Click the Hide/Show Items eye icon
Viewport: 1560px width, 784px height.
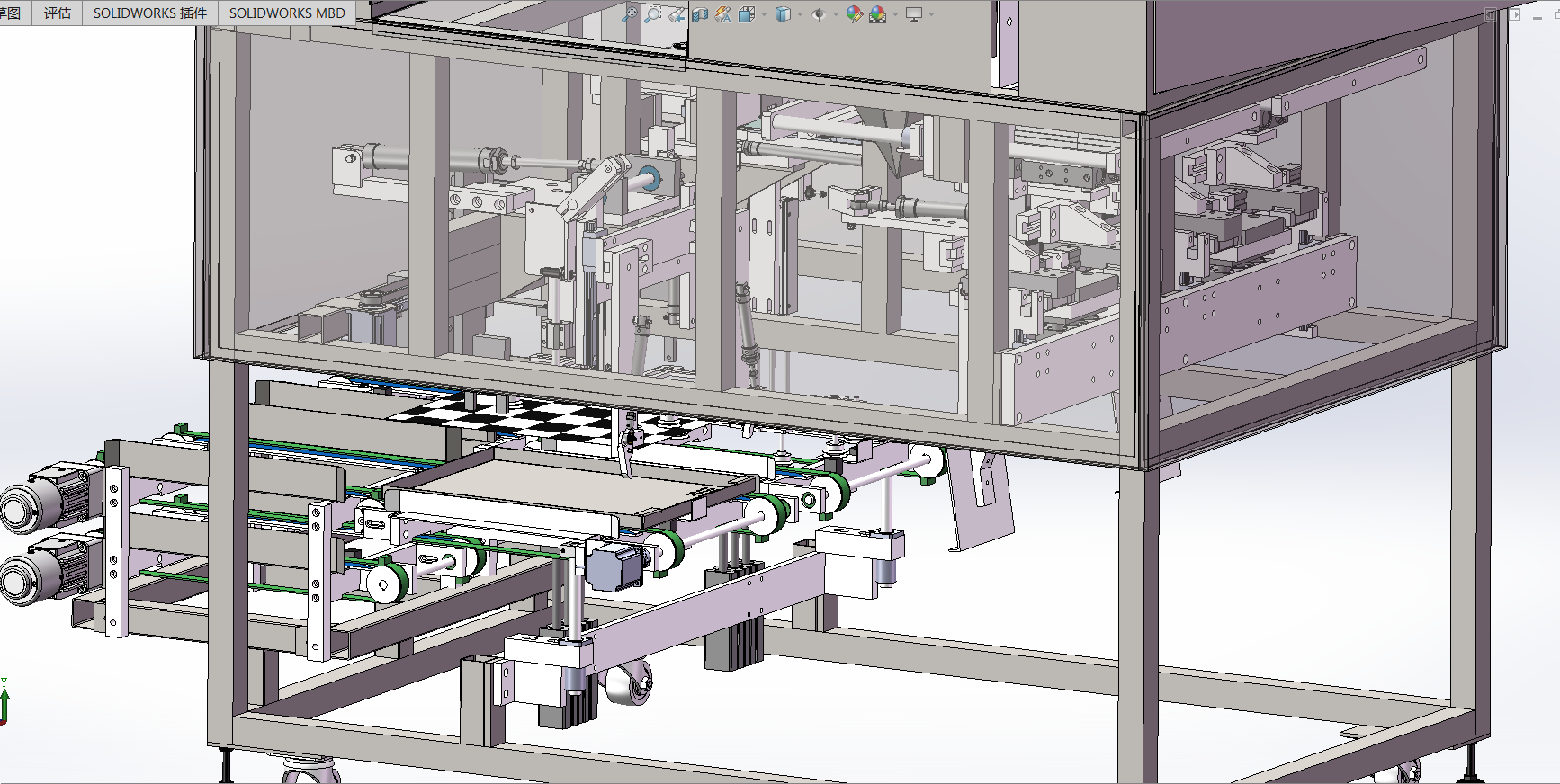[819, 13]
